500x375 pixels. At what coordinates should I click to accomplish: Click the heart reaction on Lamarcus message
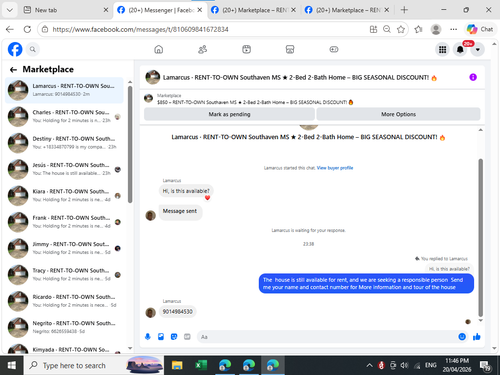pos(207,198)
